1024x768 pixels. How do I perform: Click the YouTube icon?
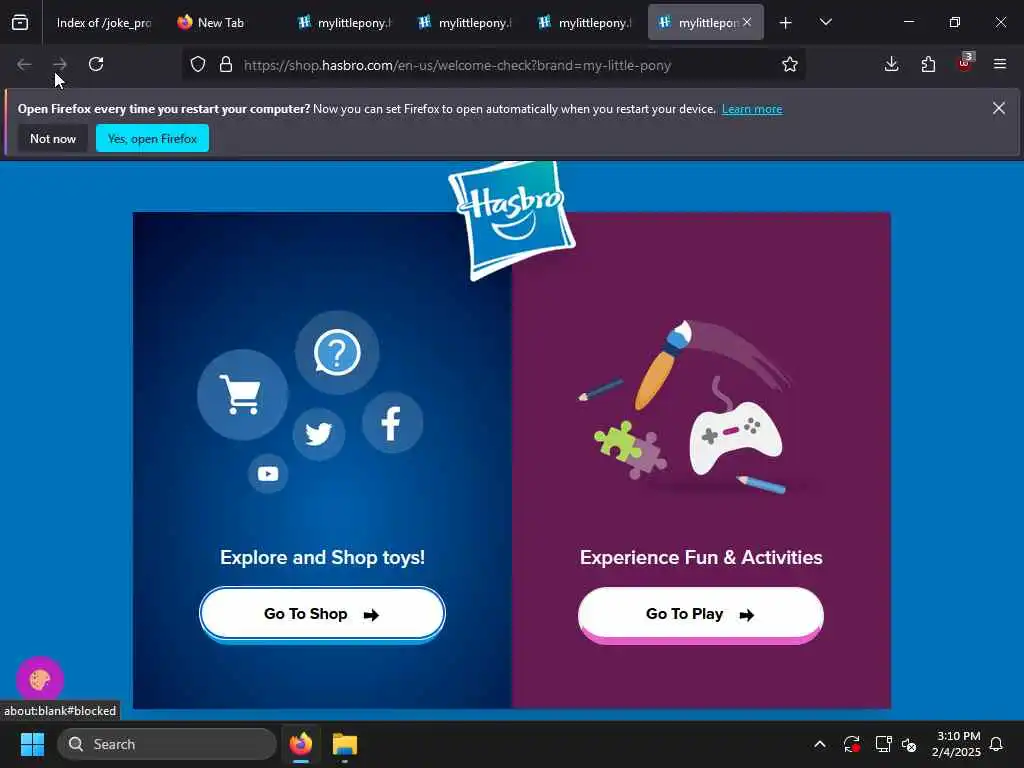[x=268, y=473]
